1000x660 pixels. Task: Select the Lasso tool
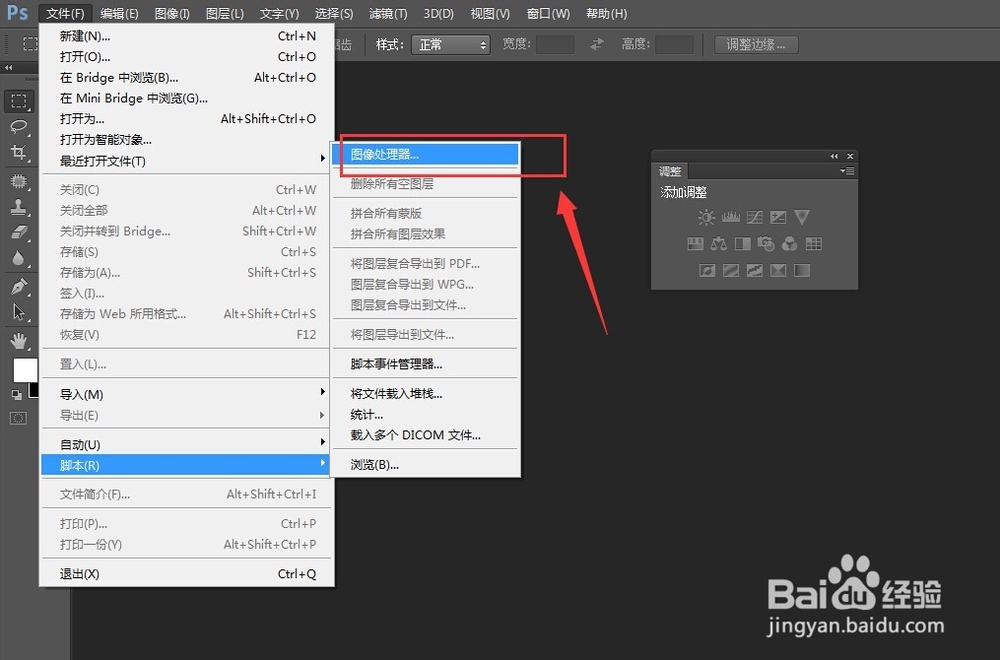(x=19, y=126)
